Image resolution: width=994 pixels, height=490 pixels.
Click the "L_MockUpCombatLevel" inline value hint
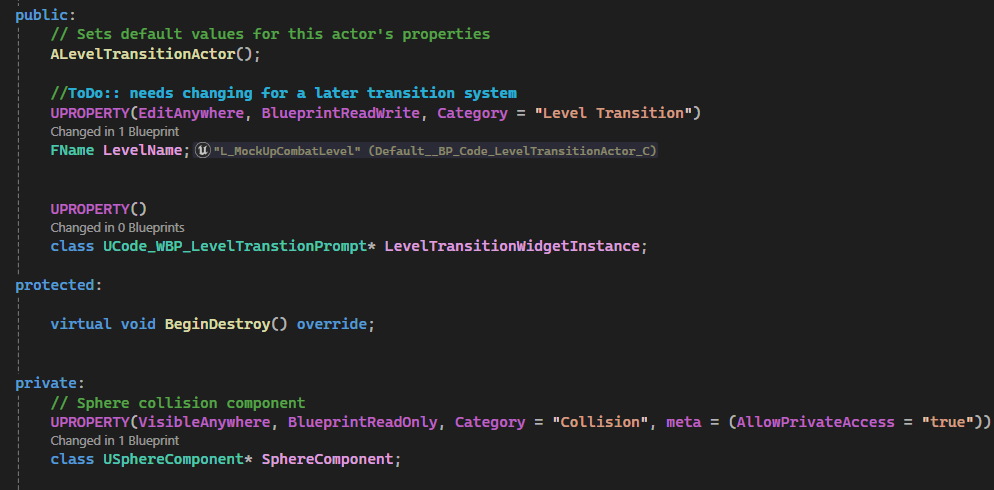287,150
